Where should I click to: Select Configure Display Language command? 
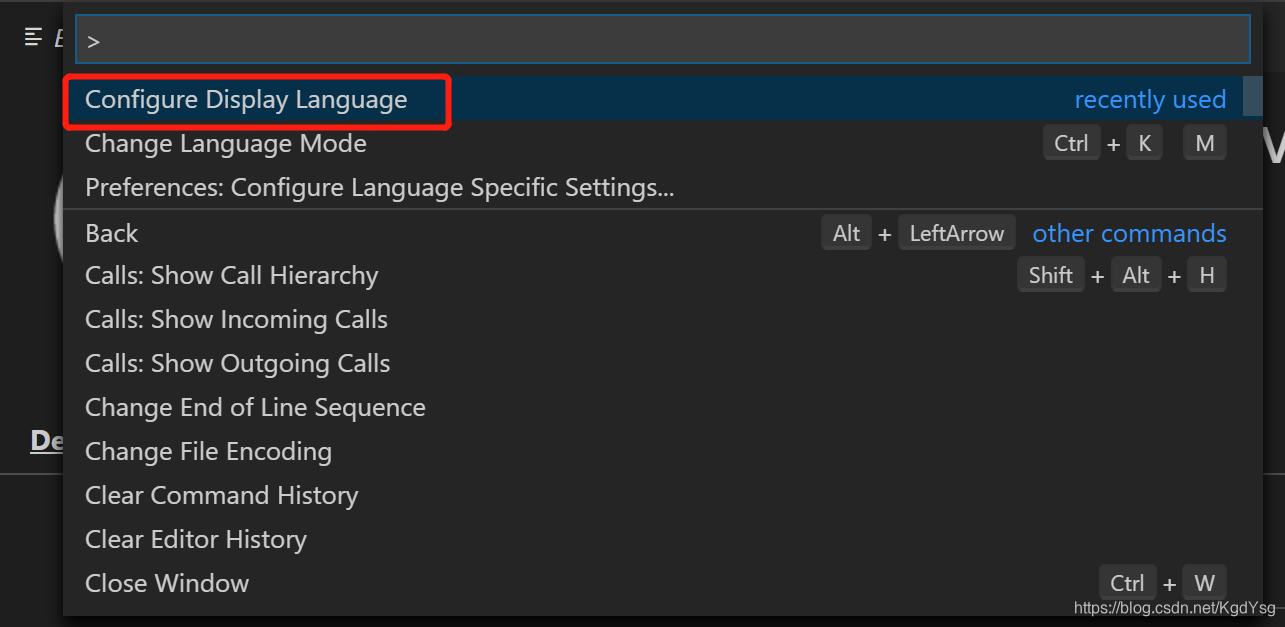pyautogui.click(x=246, y=100)
